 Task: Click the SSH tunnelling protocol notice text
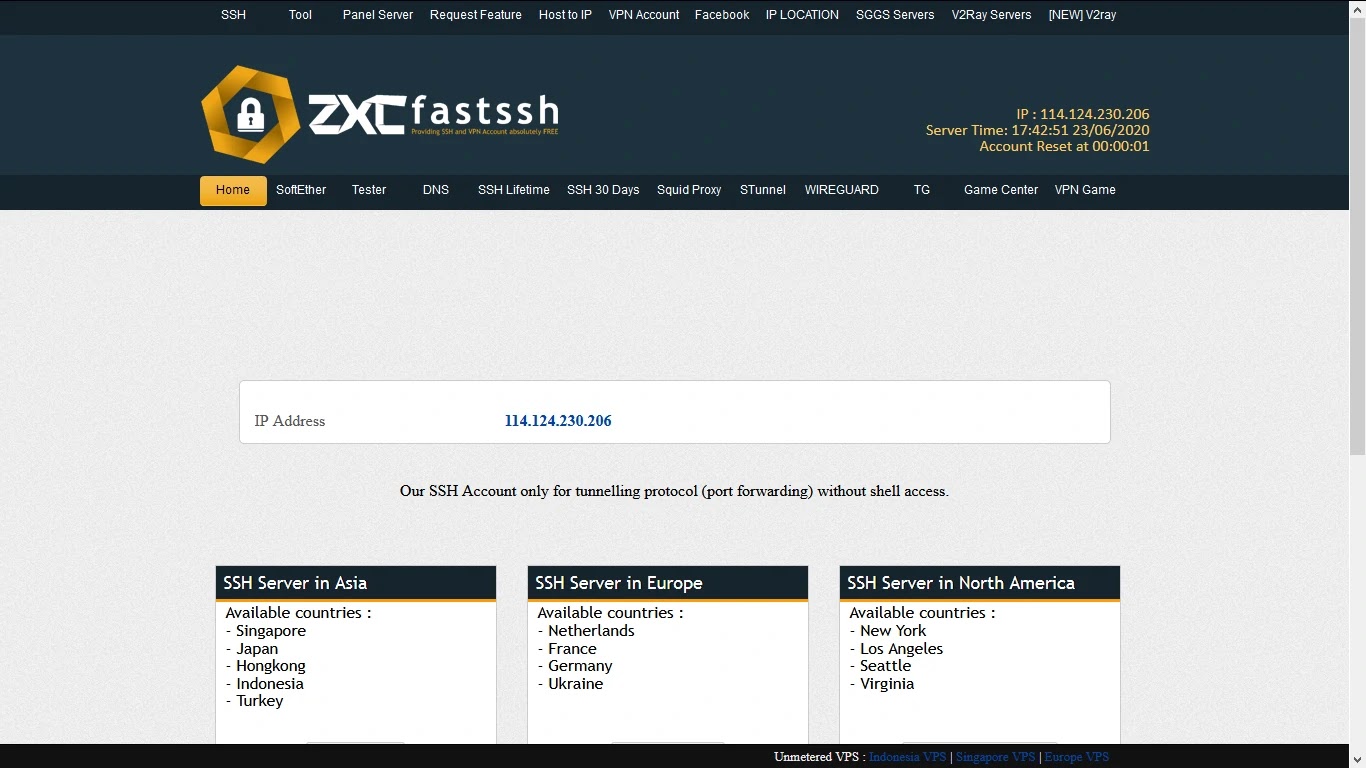tap(674, 491)
